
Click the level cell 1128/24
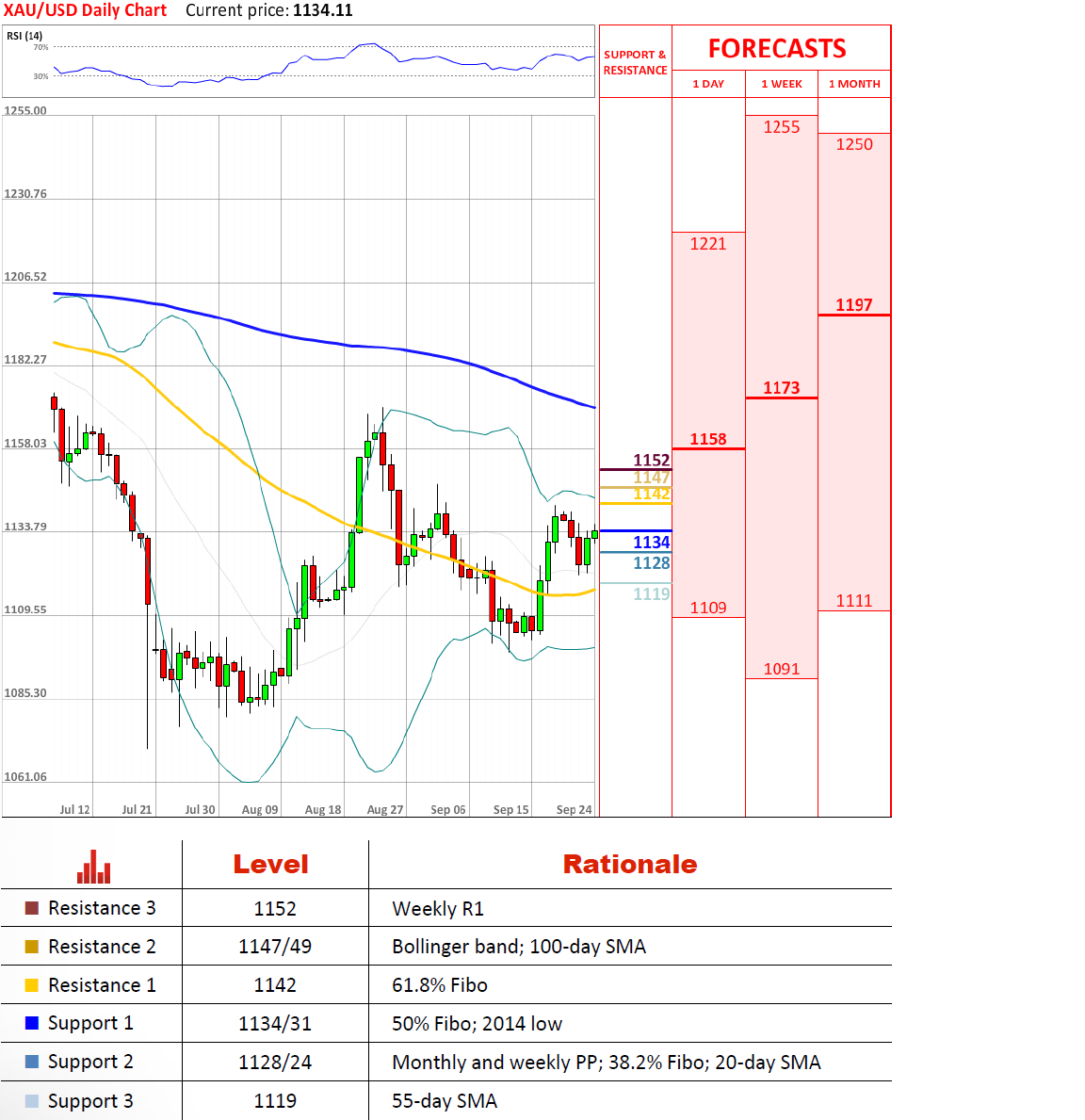[275, 1063]
